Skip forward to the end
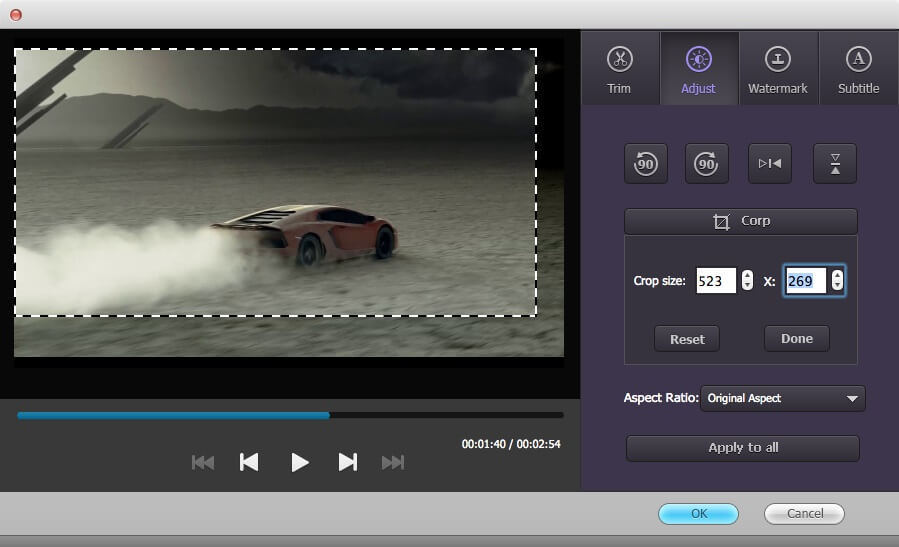 point(393,462)
